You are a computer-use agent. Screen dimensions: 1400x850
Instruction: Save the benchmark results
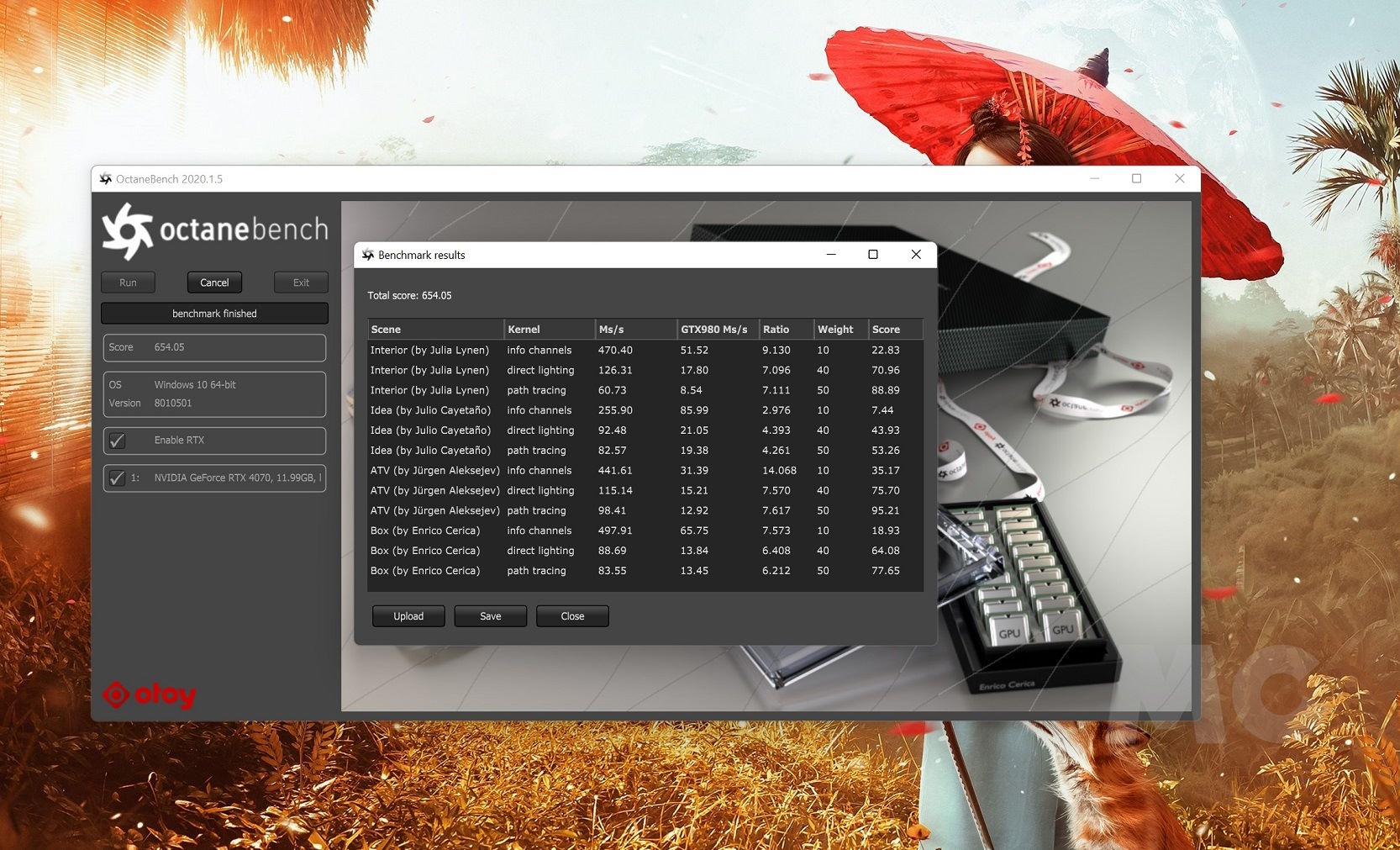tap(491, 616)
